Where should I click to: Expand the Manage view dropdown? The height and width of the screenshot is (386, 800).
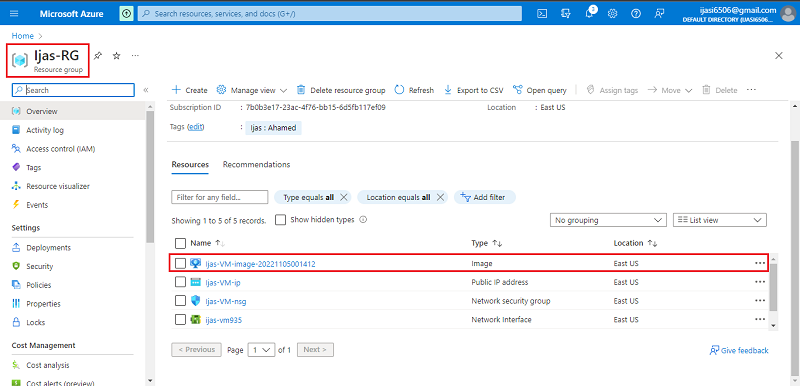click(252, 90)
